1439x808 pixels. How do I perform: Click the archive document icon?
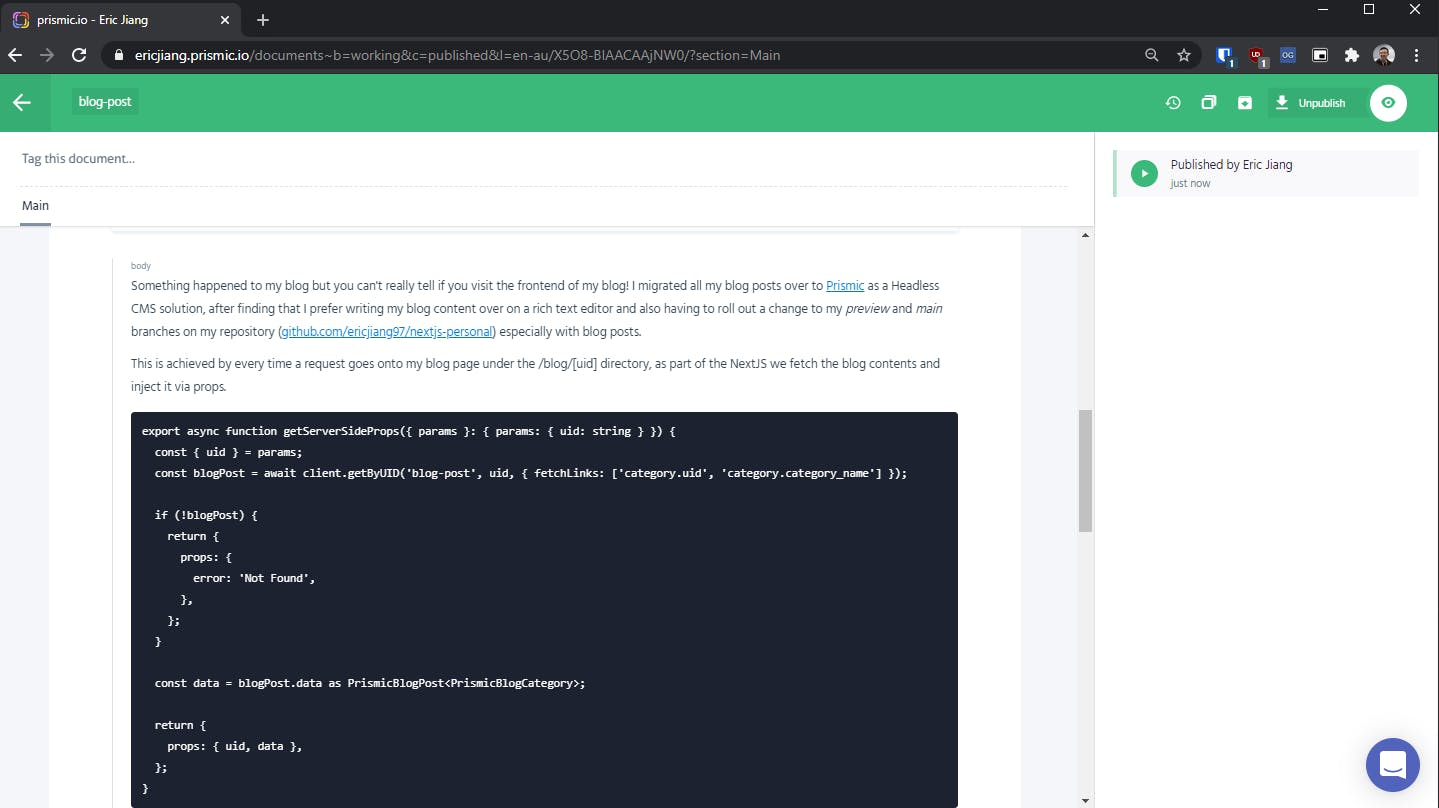point(1244,102)
